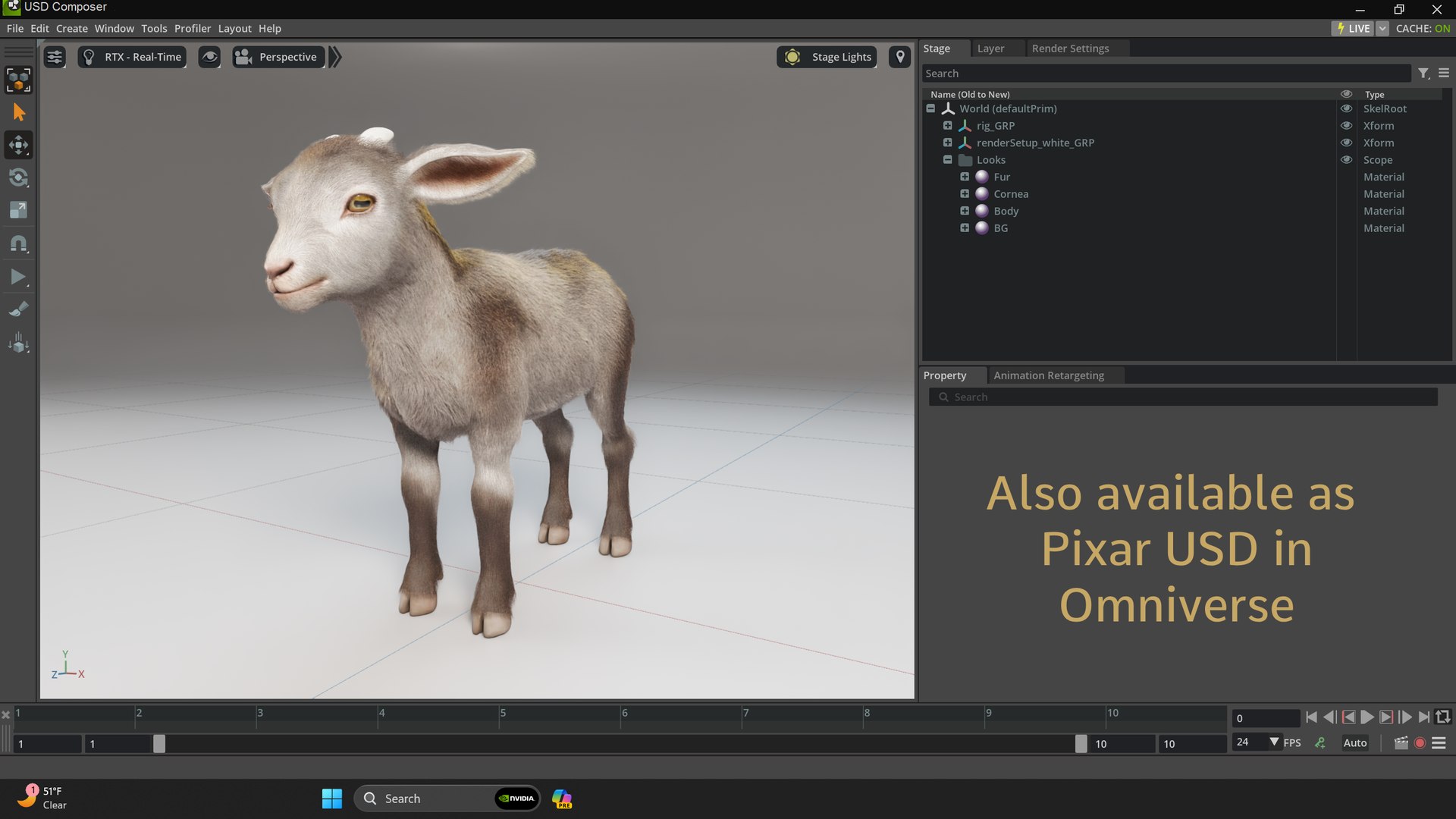Open the Windows Start menu

point(332,799)
